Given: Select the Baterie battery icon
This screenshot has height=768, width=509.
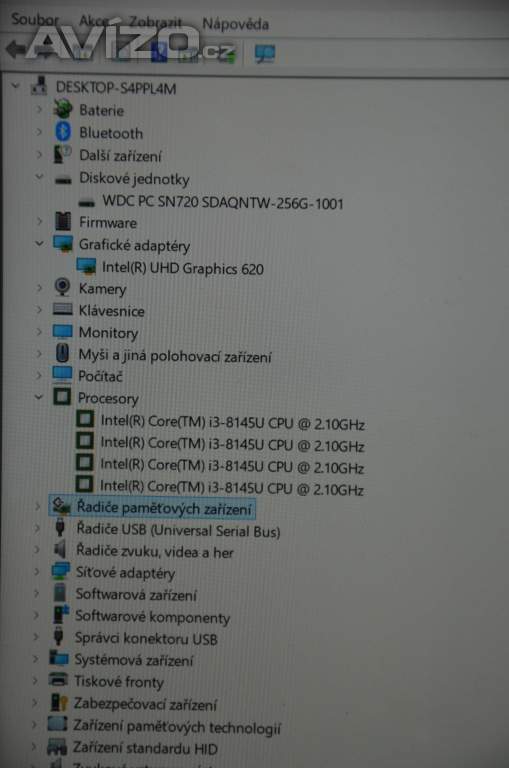Looking at the screenshot, I should 63,109.
